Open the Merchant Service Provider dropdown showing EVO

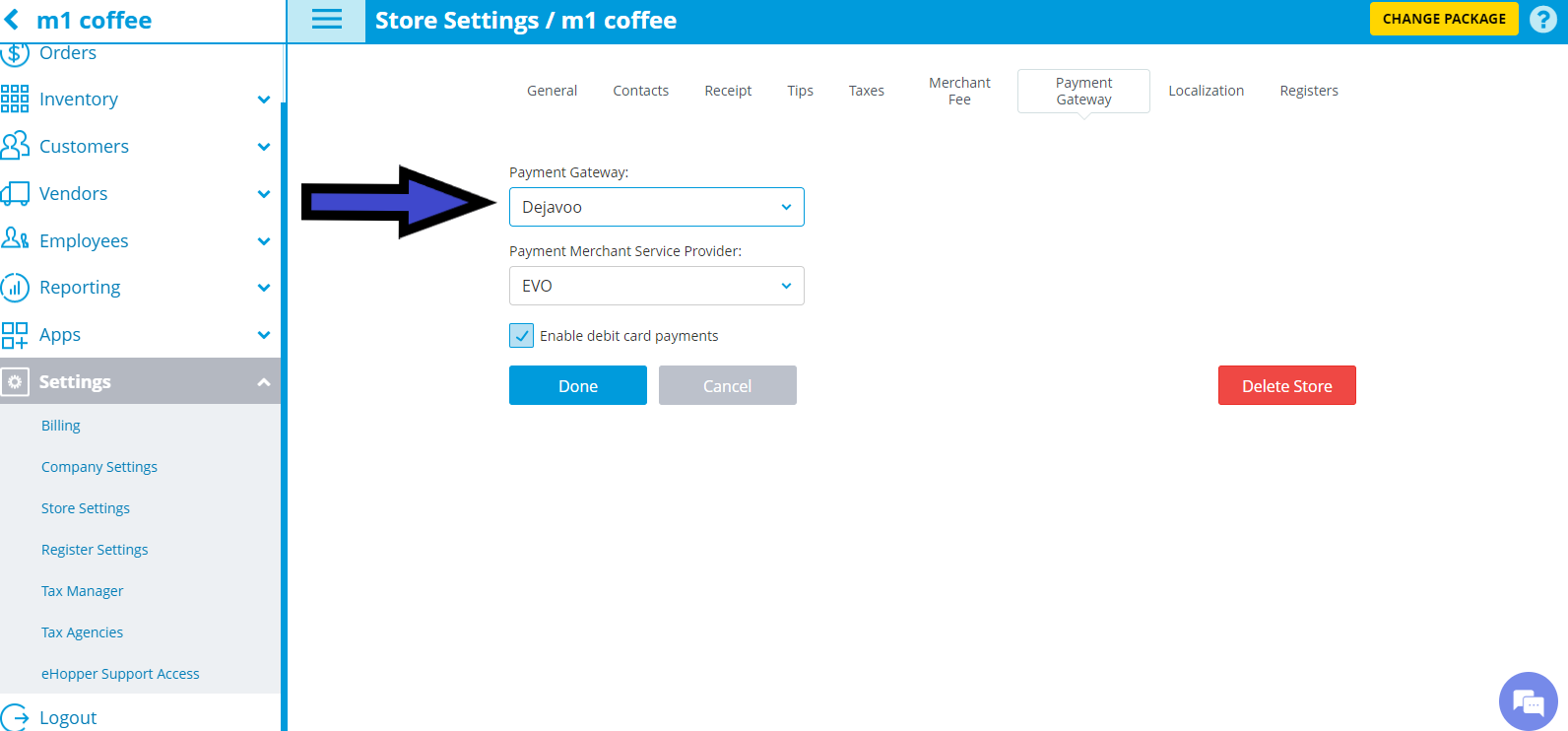point(657,286)
